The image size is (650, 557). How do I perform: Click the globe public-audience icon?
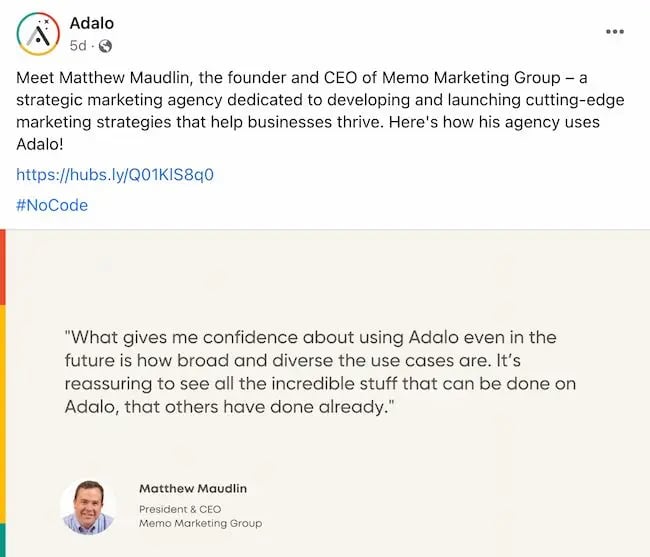tap(105, 46)
